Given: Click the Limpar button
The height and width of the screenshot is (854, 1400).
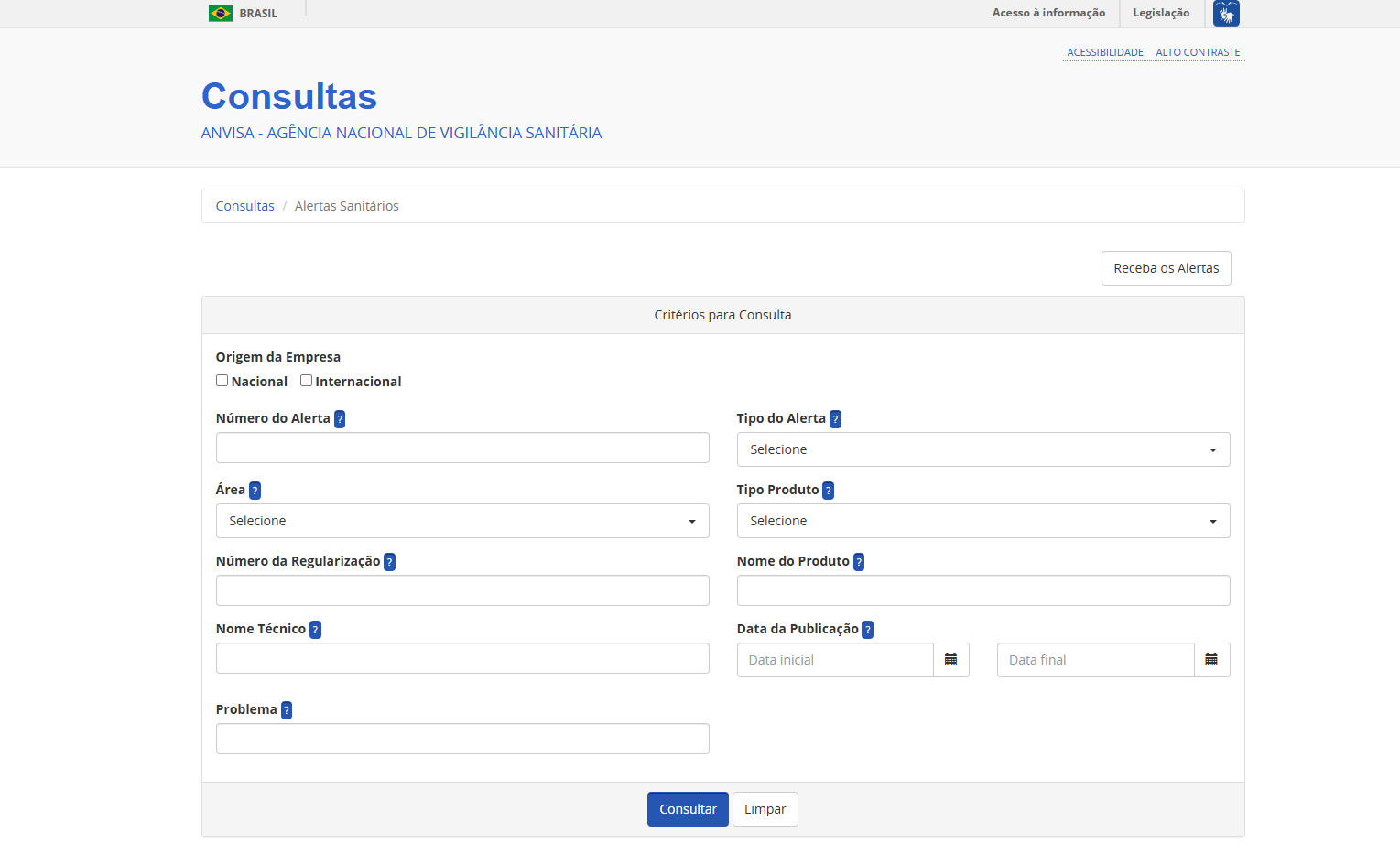Looking at the screenshot, I should (765, 809).
